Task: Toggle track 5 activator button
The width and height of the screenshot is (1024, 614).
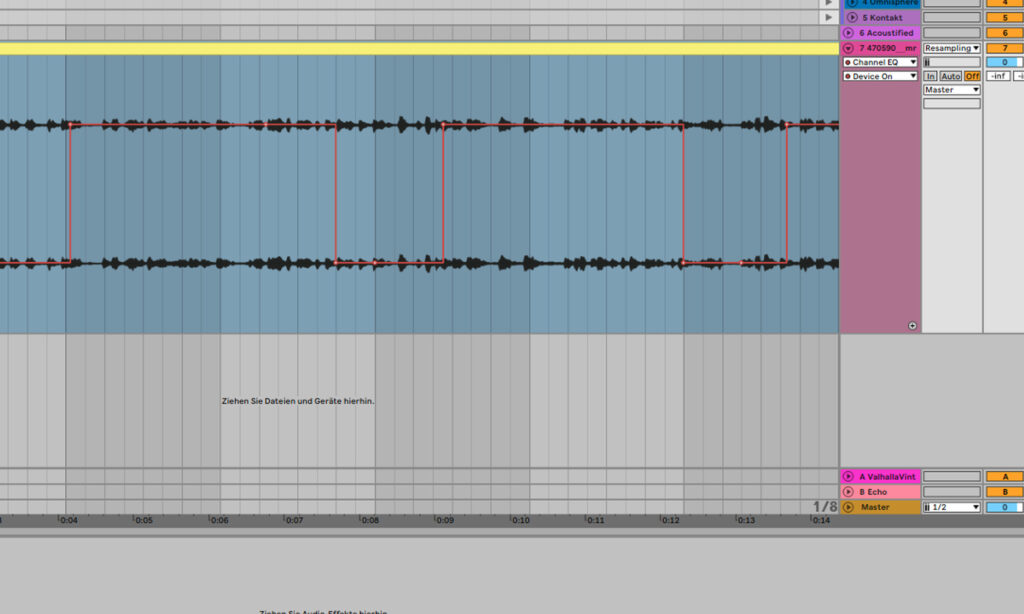Action: point(1005,18)
